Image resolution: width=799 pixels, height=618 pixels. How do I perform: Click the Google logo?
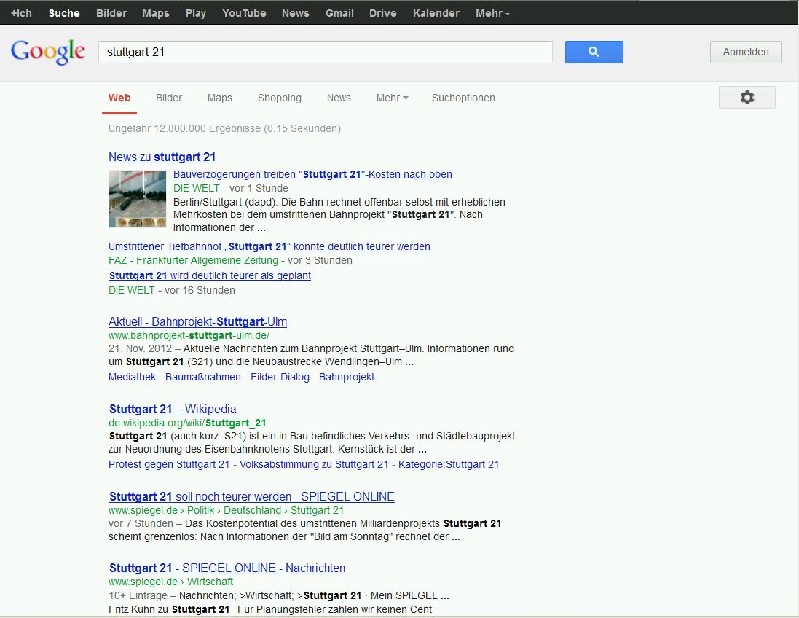point(47,52)
